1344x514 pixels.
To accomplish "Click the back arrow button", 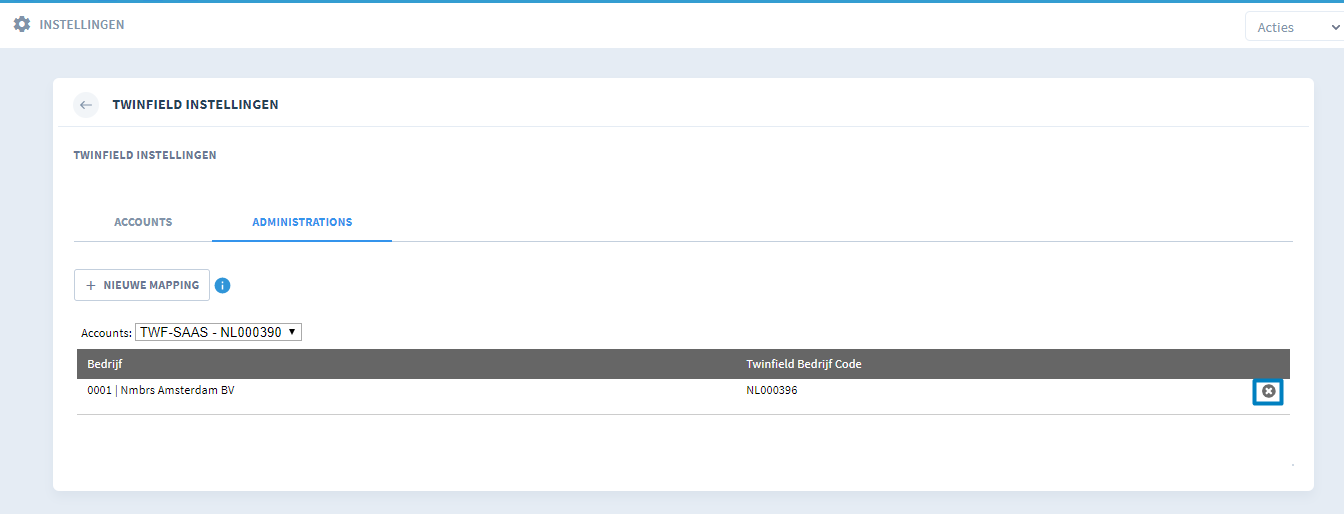I will tap(86, 105).
